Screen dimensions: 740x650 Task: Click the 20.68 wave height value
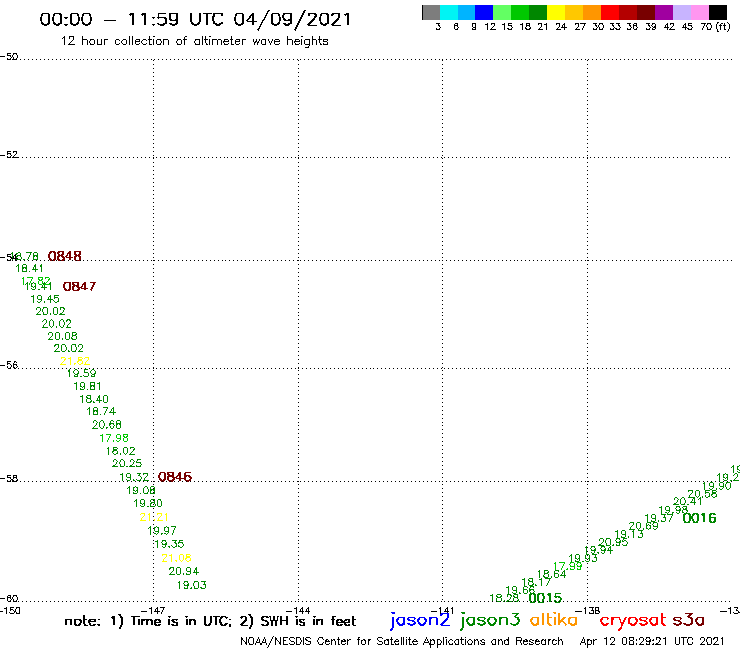coord(107,425)
